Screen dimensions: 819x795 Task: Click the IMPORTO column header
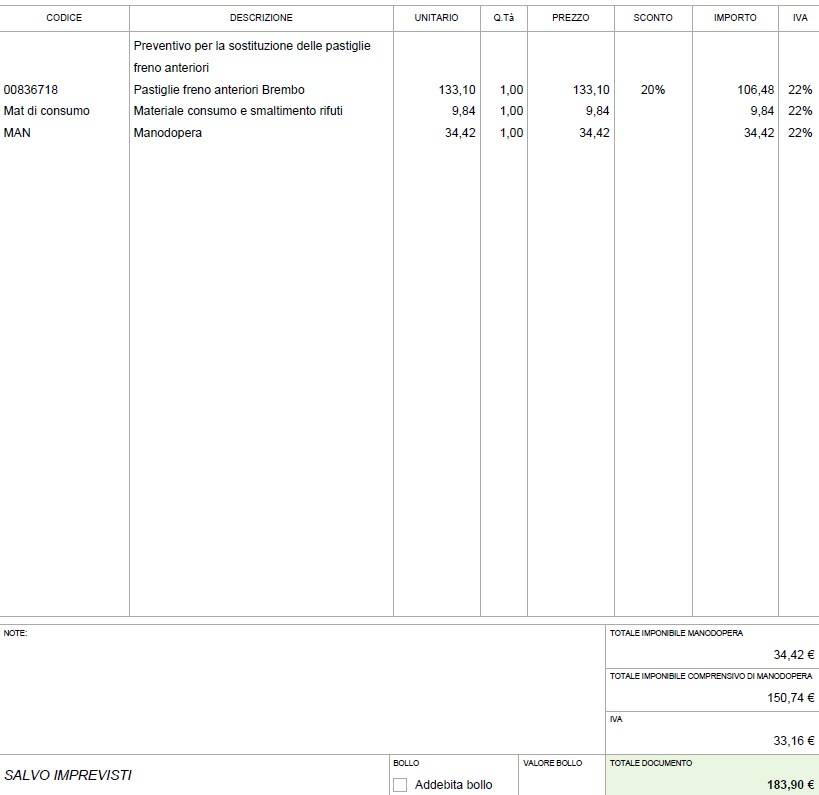tap(735, 18)
